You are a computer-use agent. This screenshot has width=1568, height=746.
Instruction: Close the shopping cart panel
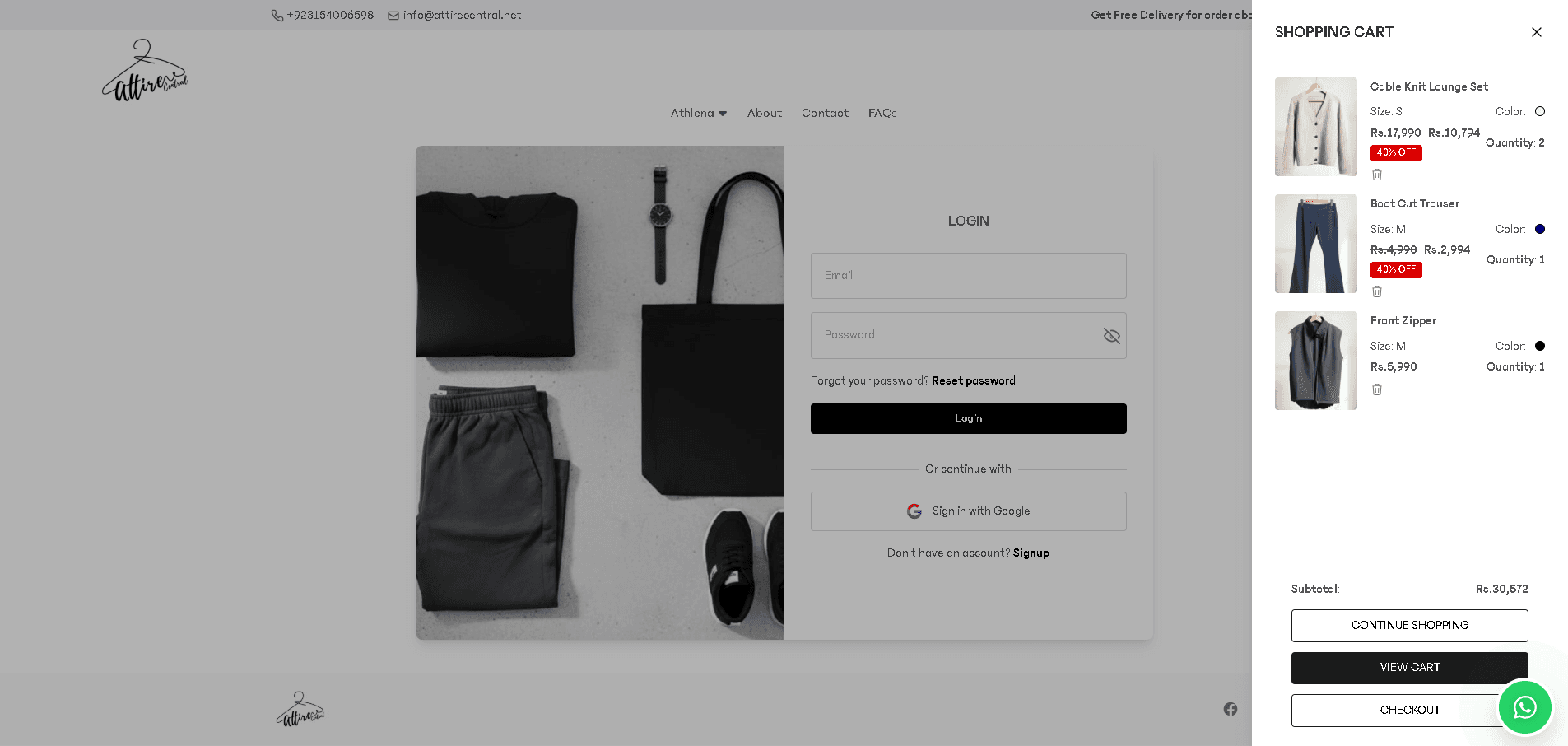point(1536,32)
